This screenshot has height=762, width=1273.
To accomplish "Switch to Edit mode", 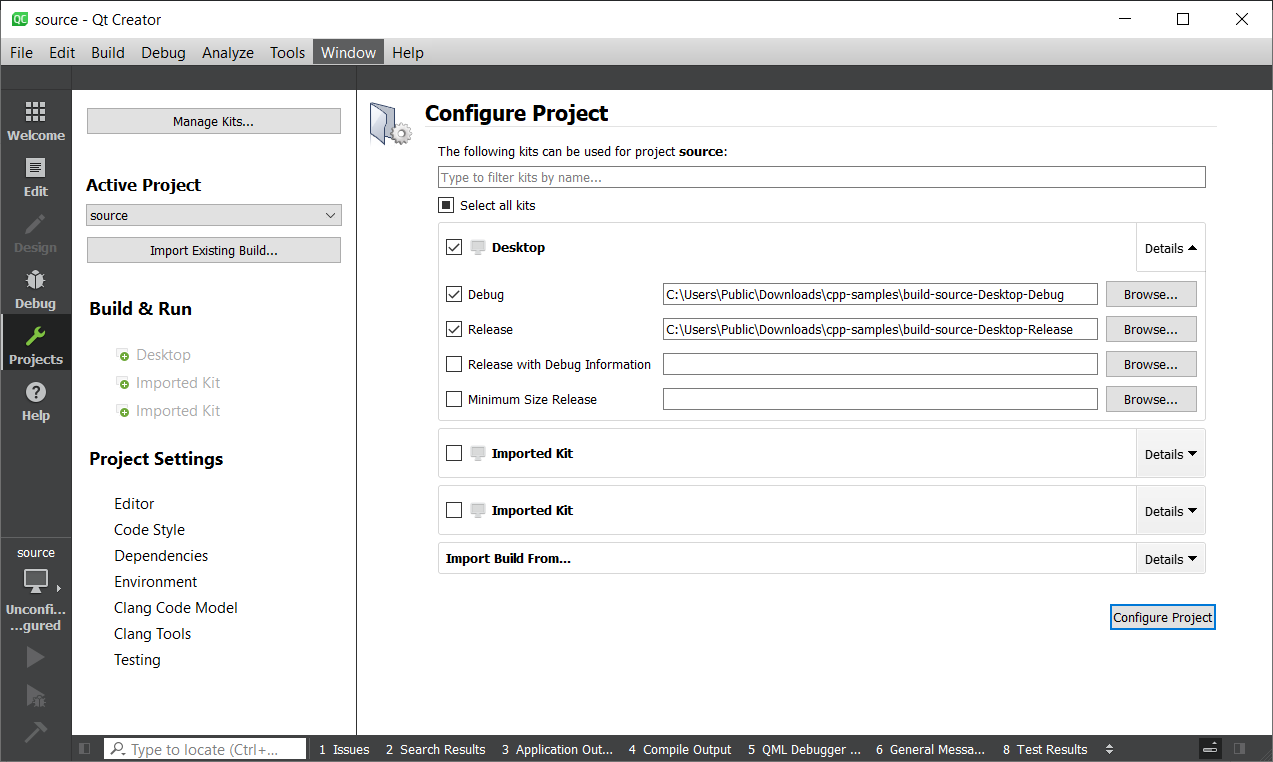I will click(36, 177).
